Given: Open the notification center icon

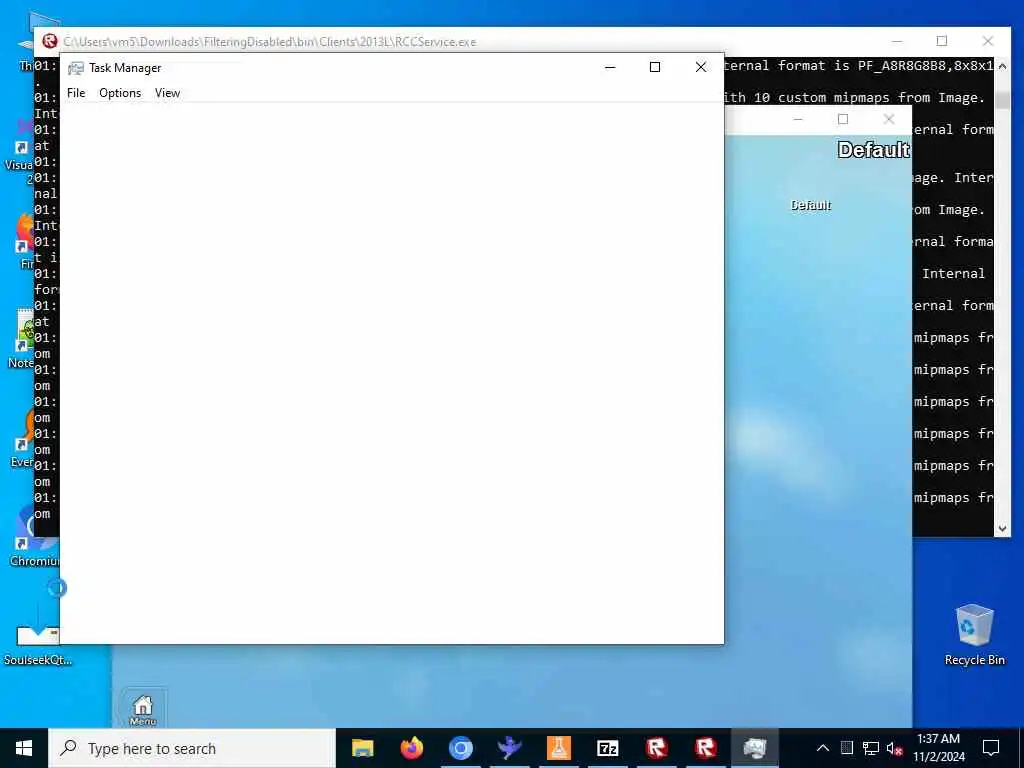Looking at the screenshot, I should pos(991,748).
